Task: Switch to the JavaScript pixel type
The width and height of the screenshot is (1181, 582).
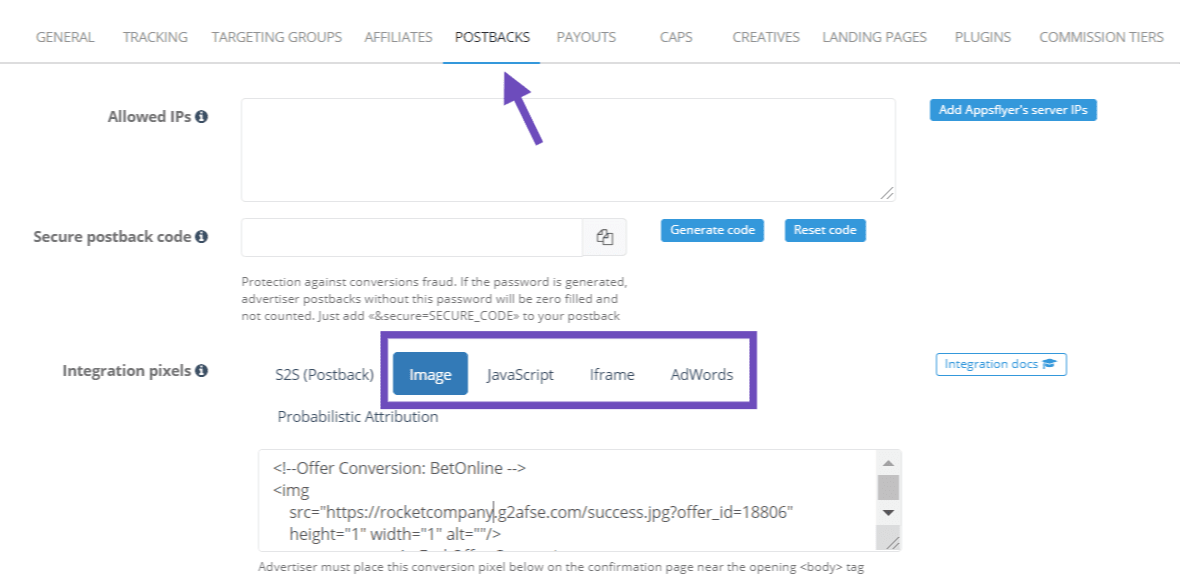Action: click(520, 374)
